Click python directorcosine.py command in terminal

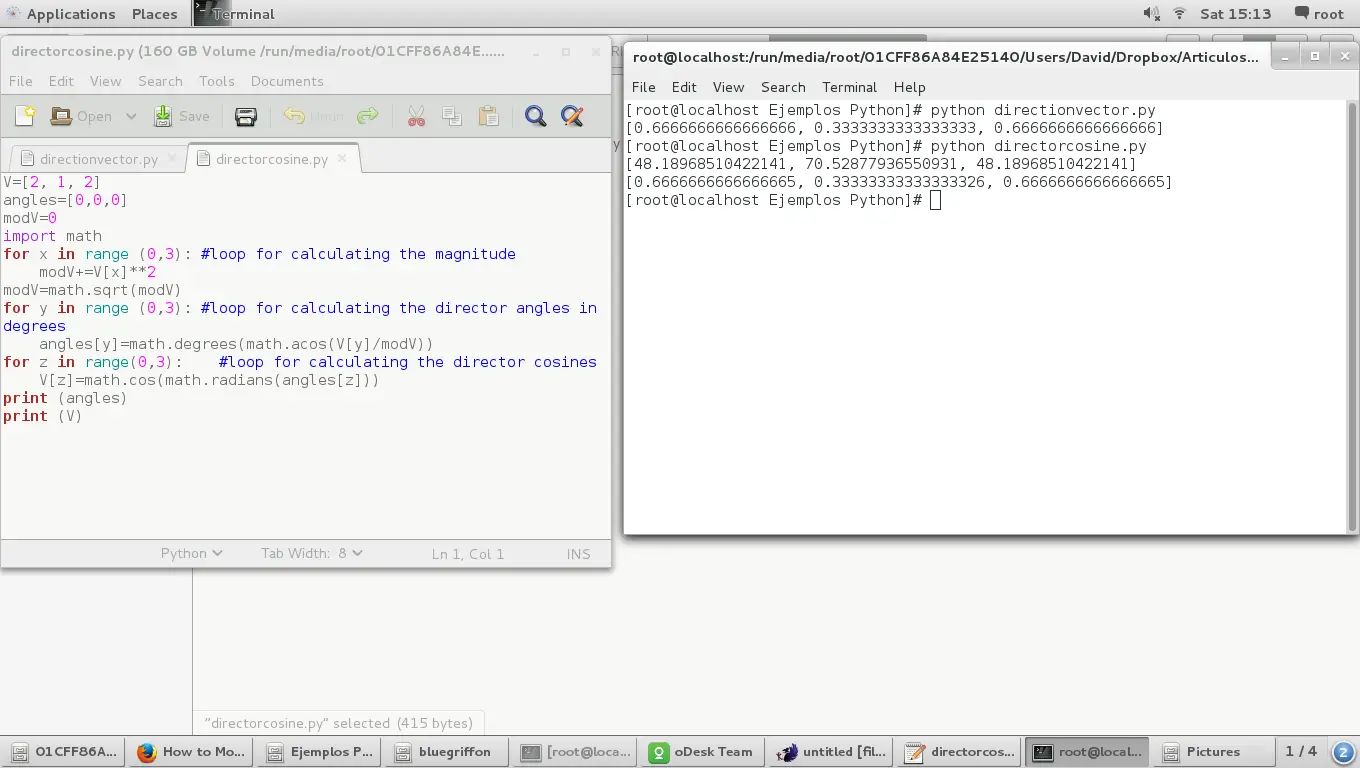(1038, 146)
